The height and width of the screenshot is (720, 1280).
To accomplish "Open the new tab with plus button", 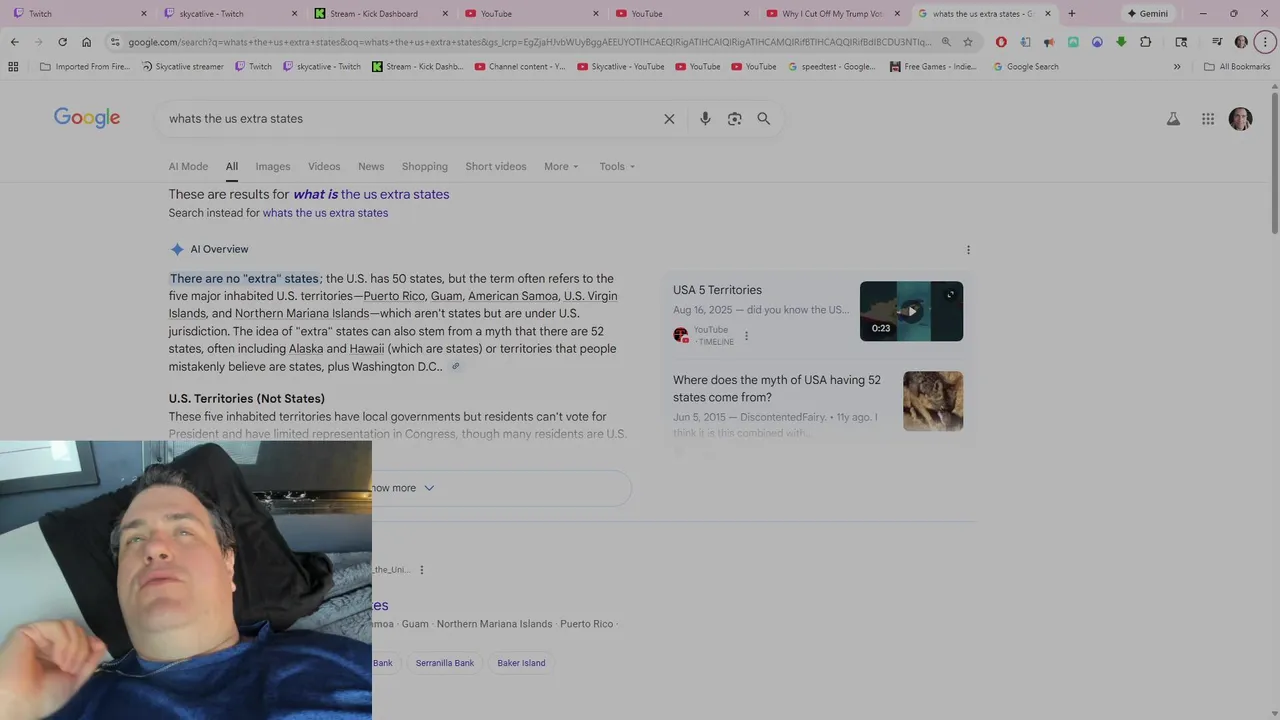I will (x=1072, y=14).
